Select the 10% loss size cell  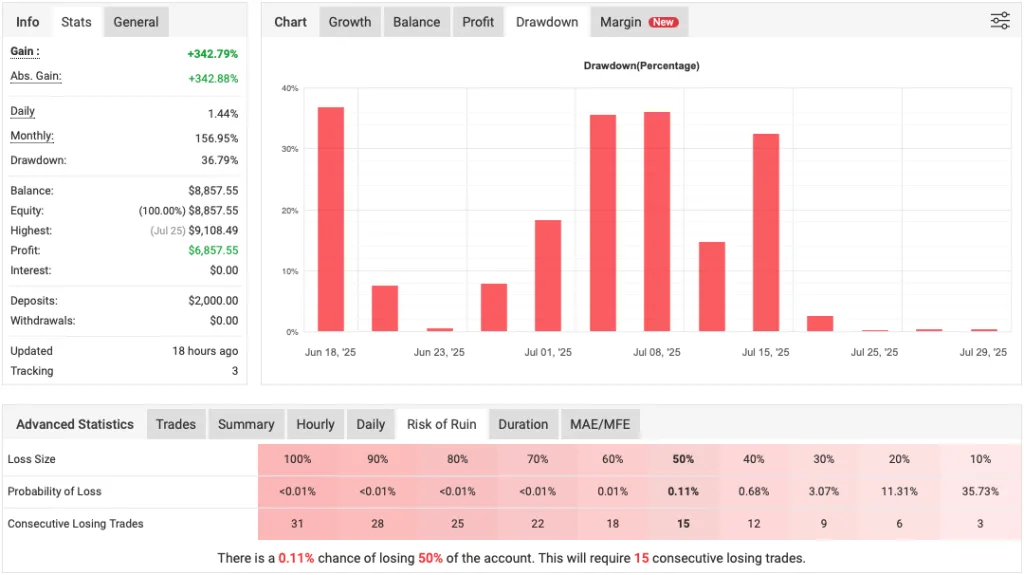coord(980,459)
